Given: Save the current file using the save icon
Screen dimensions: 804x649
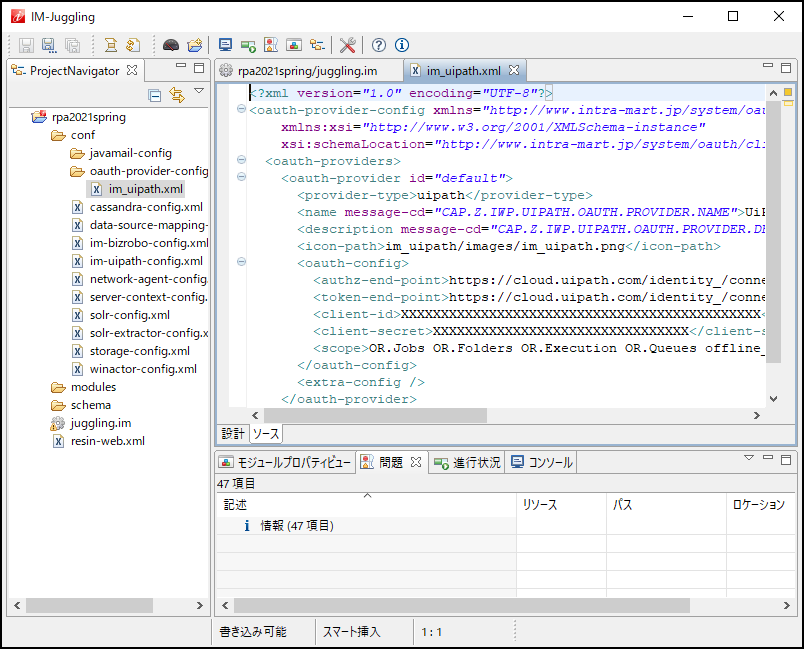Looking at the screenshot, I should click(25, 45).
